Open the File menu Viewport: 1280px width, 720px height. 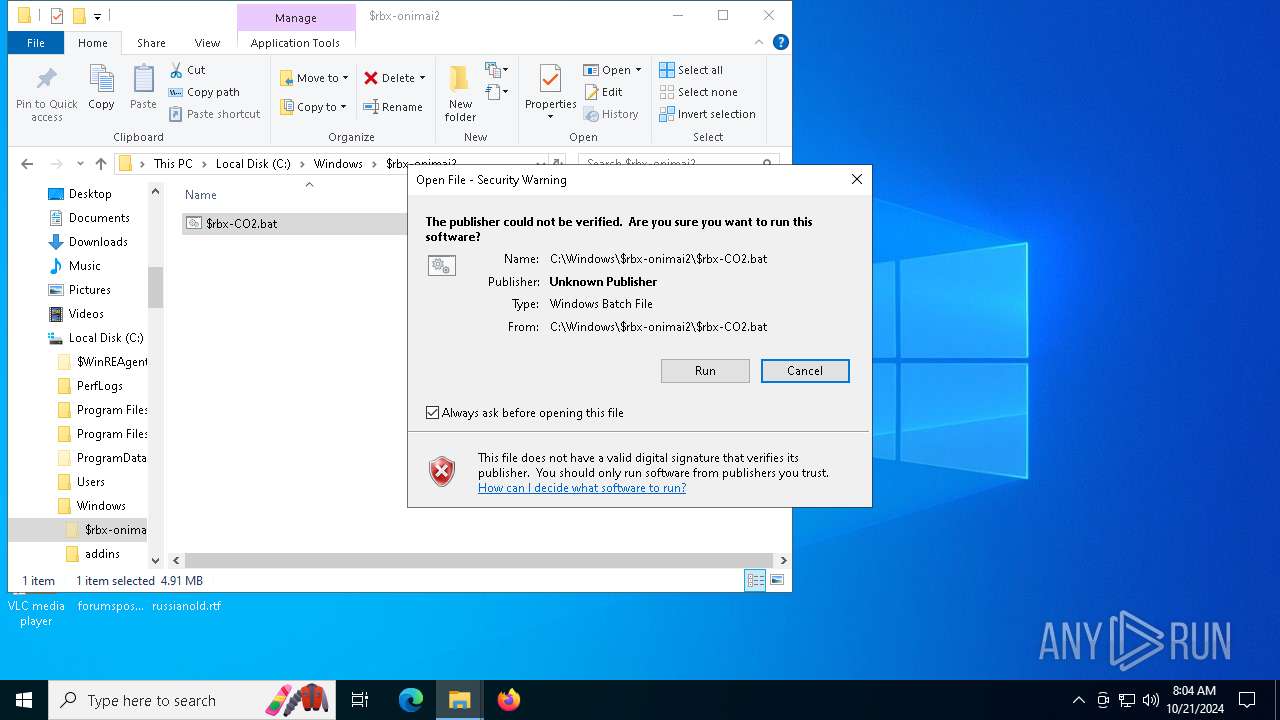[36, 43]
